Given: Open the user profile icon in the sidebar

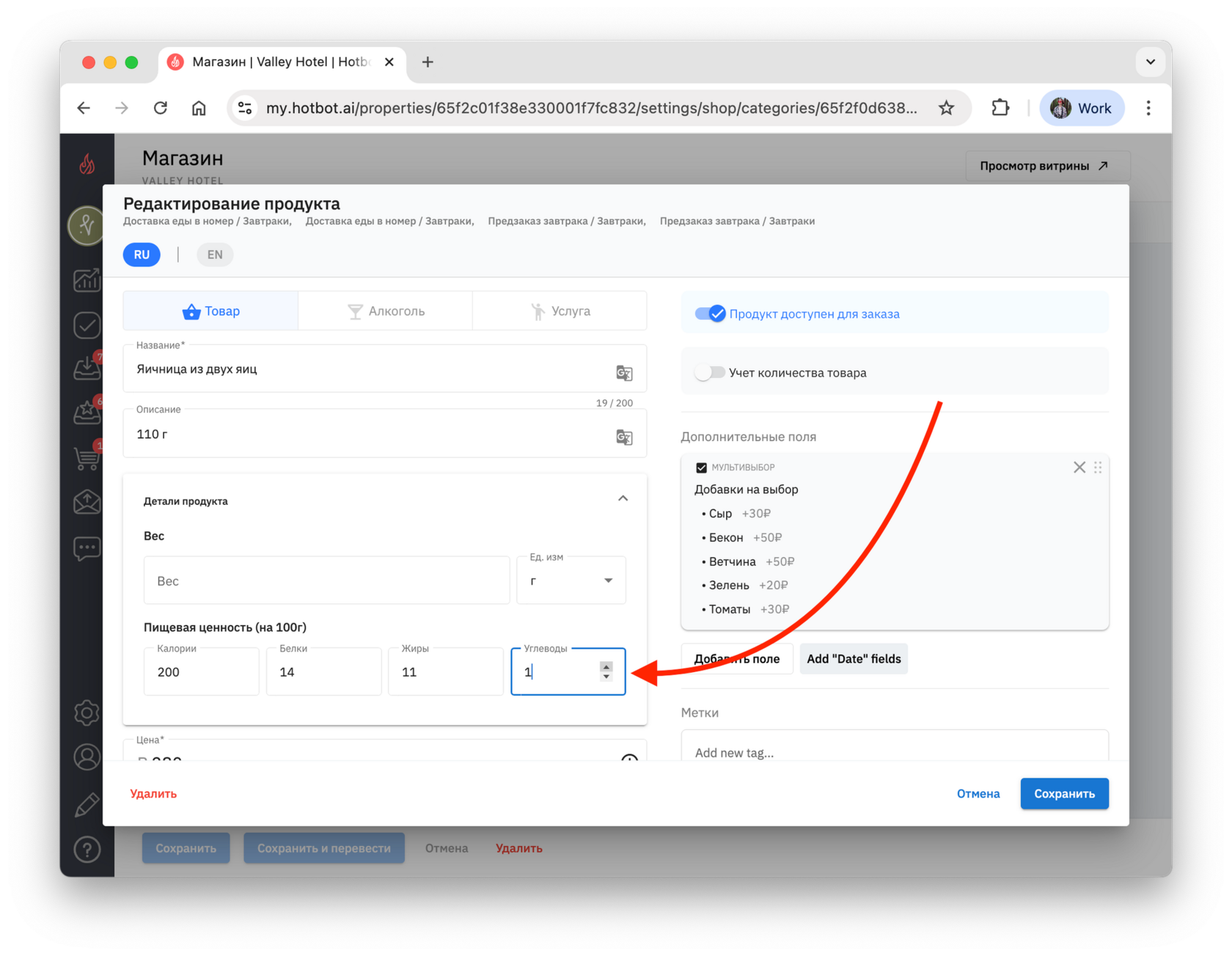Looking at the screenshot, I should coord(87,757).
